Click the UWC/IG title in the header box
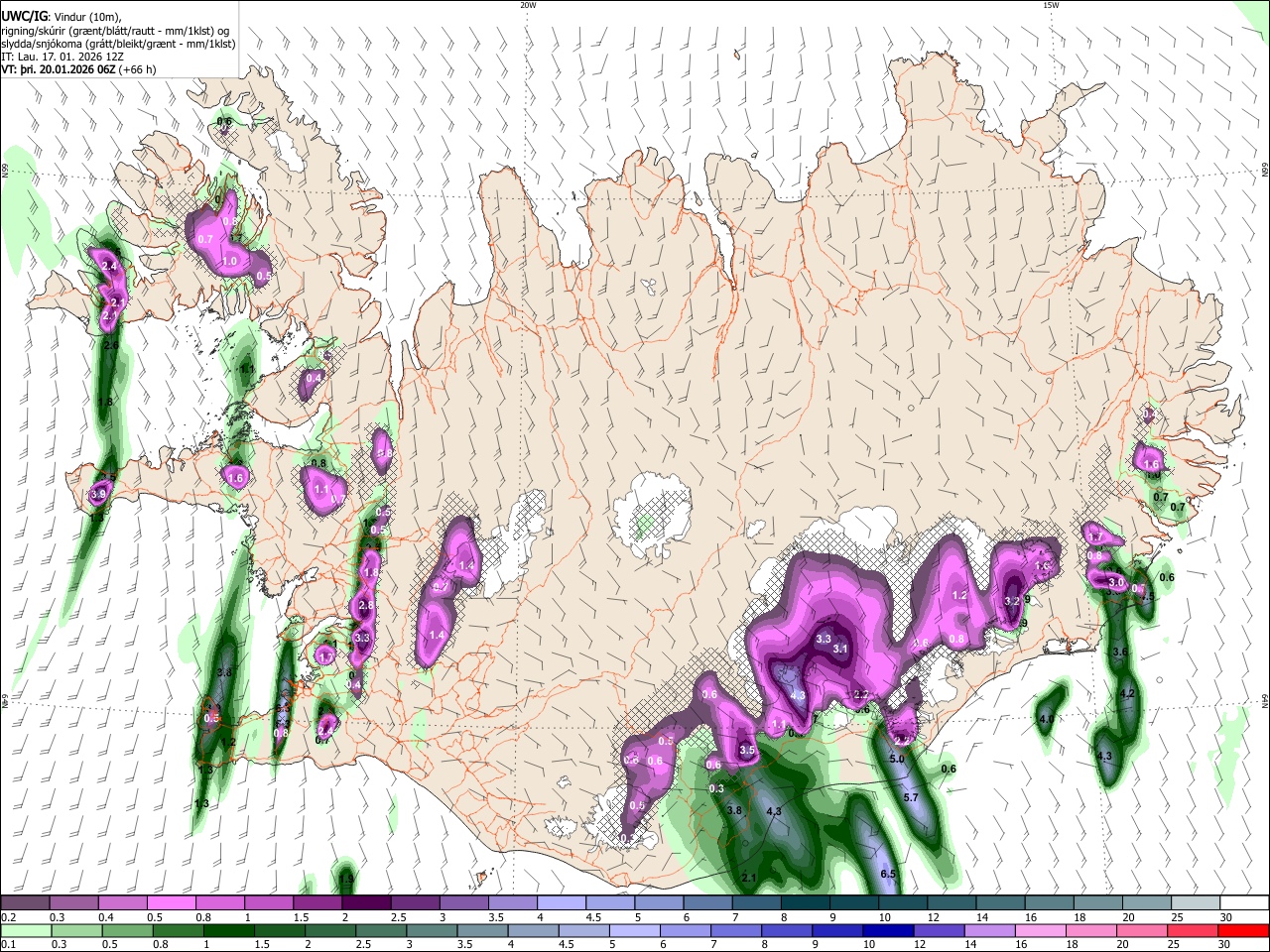This screenshot has width=1270, height=952. click(x=23, y=16)
